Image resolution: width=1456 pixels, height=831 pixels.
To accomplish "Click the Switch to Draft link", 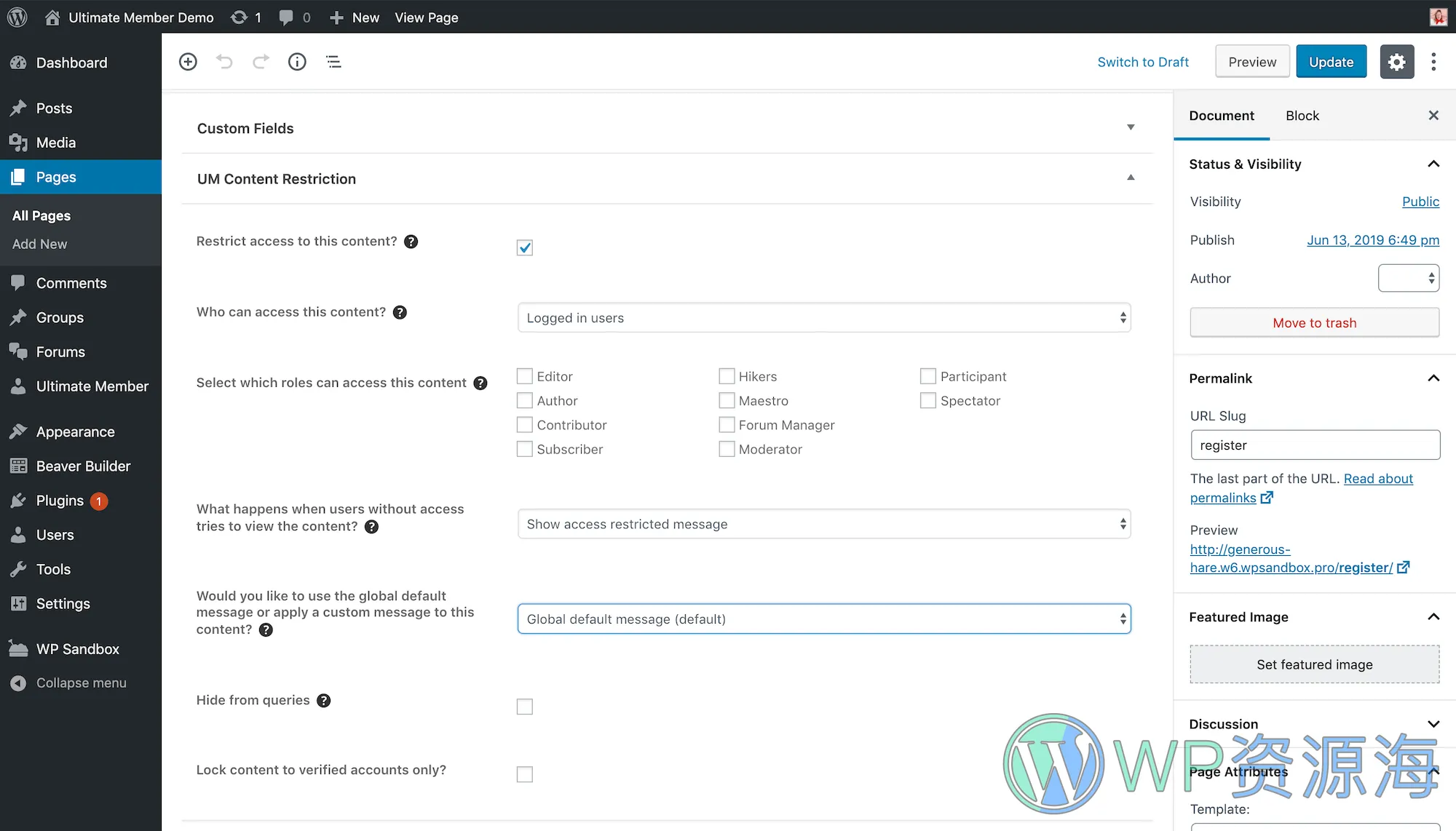I will point(1143,62).
